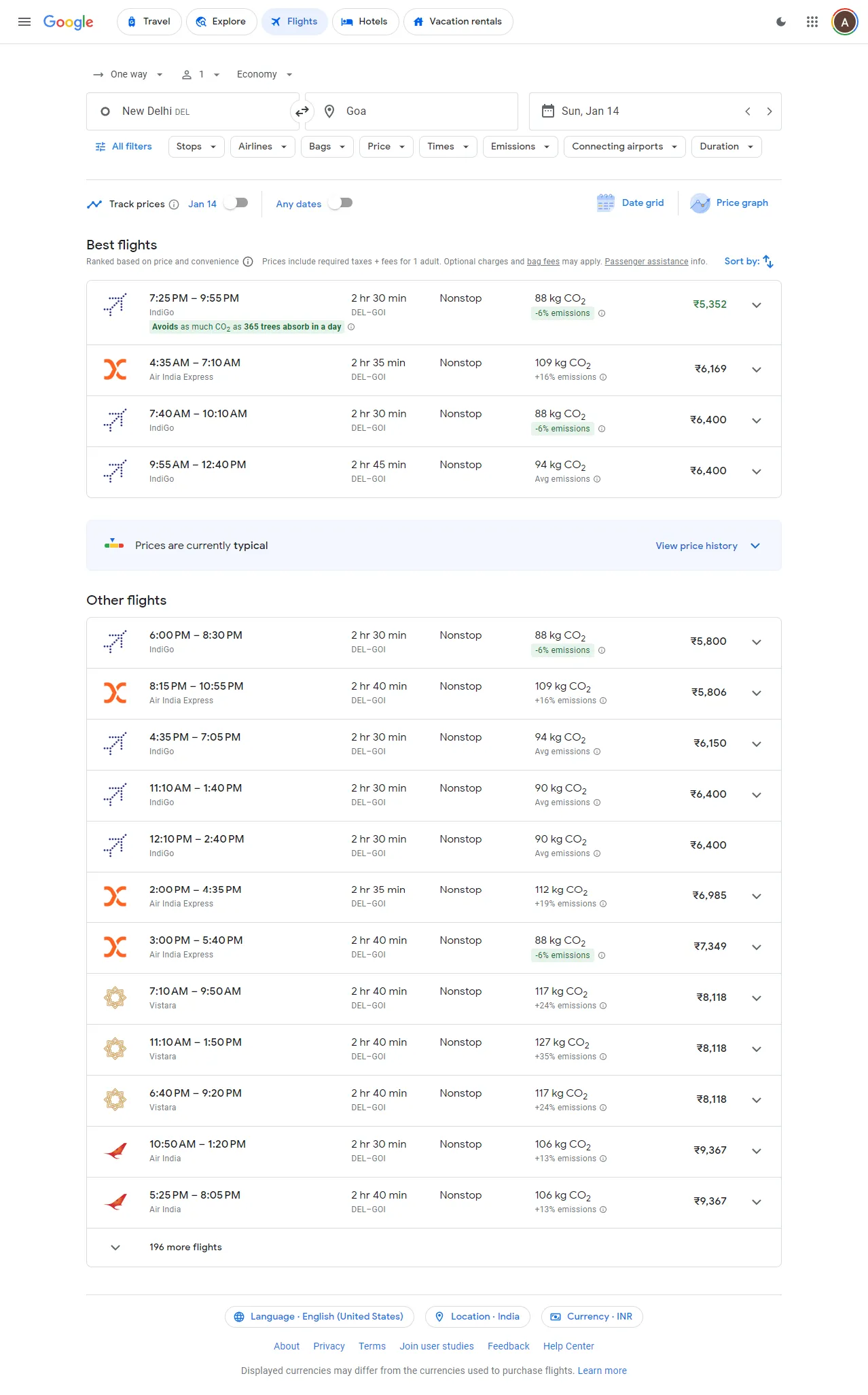Open the Times filter
The height and width of the screenshot is (1395, 868).
[448, 147]
